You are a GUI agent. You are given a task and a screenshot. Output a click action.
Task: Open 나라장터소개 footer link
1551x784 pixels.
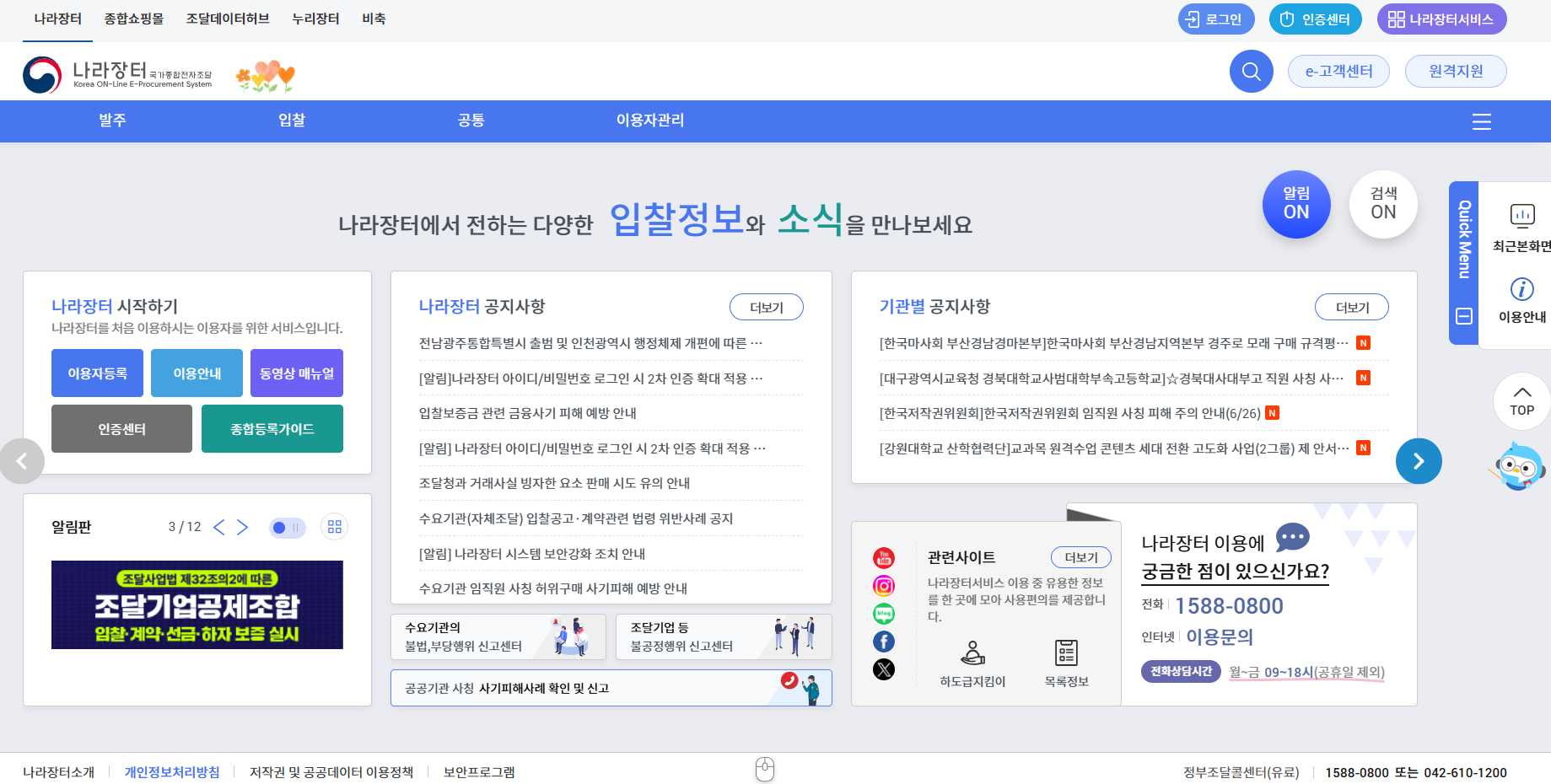59,772
